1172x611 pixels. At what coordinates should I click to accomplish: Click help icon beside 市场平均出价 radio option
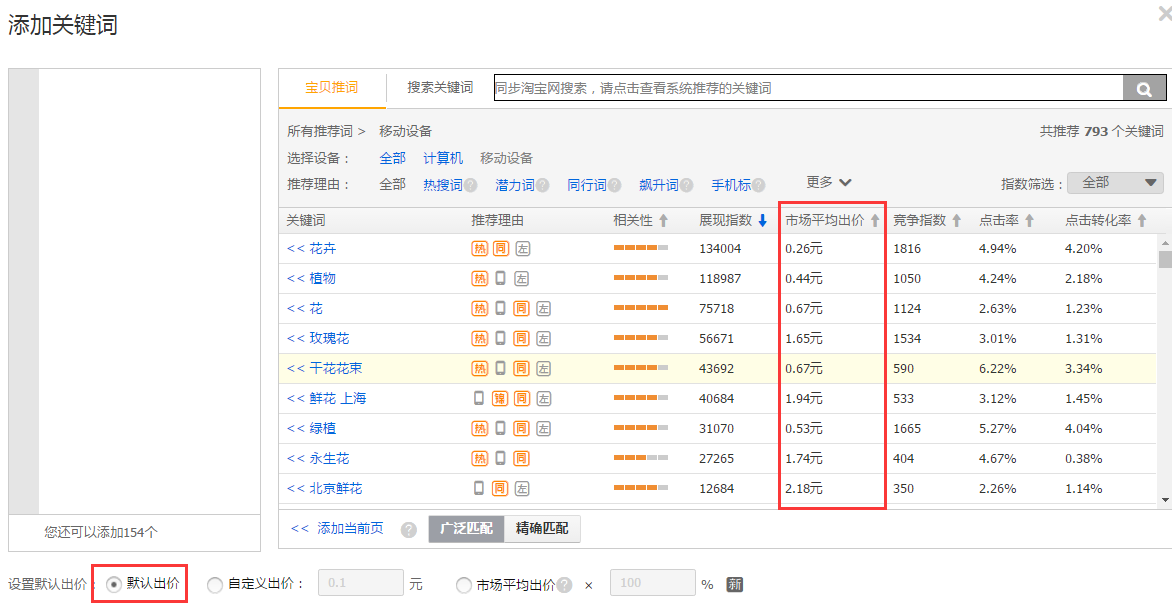click(565, 585)
